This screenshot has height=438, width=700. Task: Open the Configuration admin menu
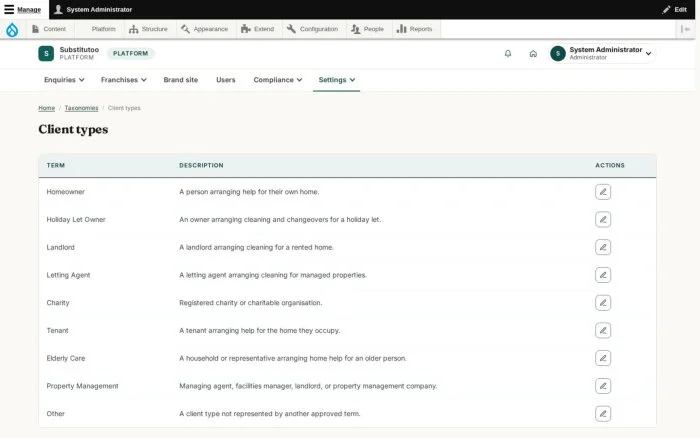(x=312, y=29)
